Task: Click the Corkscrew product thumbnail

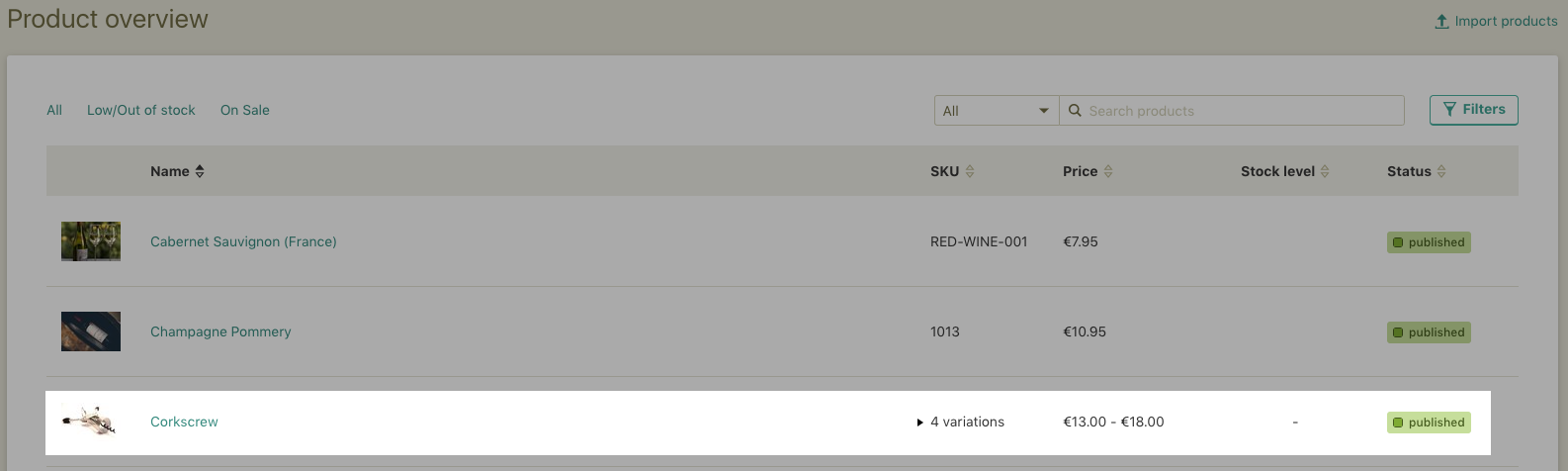Action: click(x=90, y=422)
